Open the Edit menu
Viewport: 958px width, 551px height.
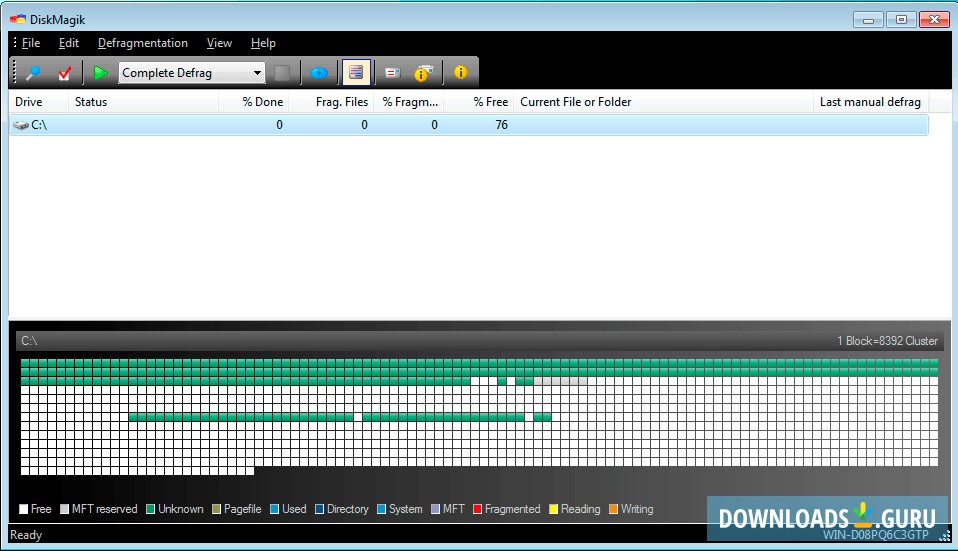click(x=68, y=43)
